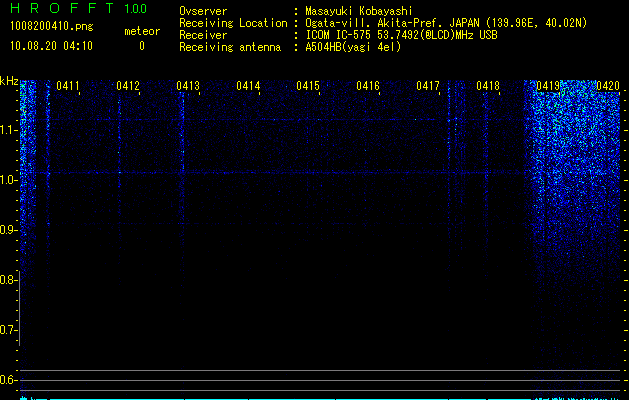This screenshot has height=400, width=629.
Task: Click the 1.0 kHz frequency label
Action: [x=8, y=180]
